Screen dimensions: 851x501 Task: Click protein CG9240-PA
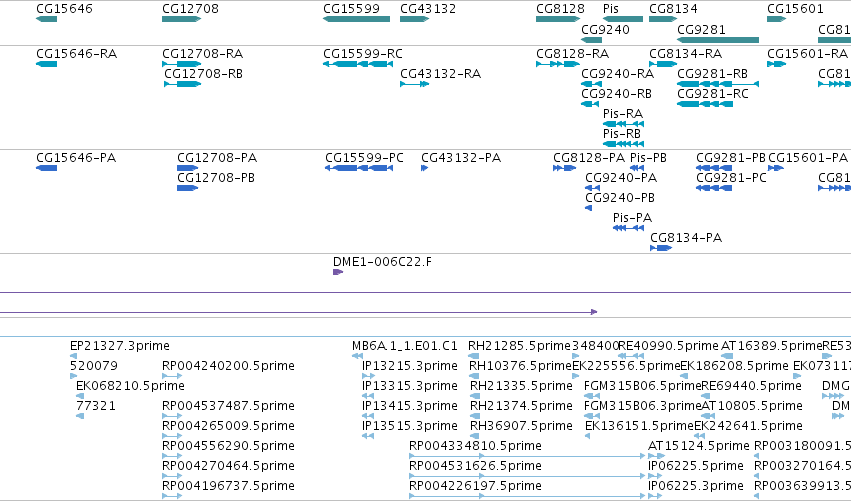(x=592, y=188)
